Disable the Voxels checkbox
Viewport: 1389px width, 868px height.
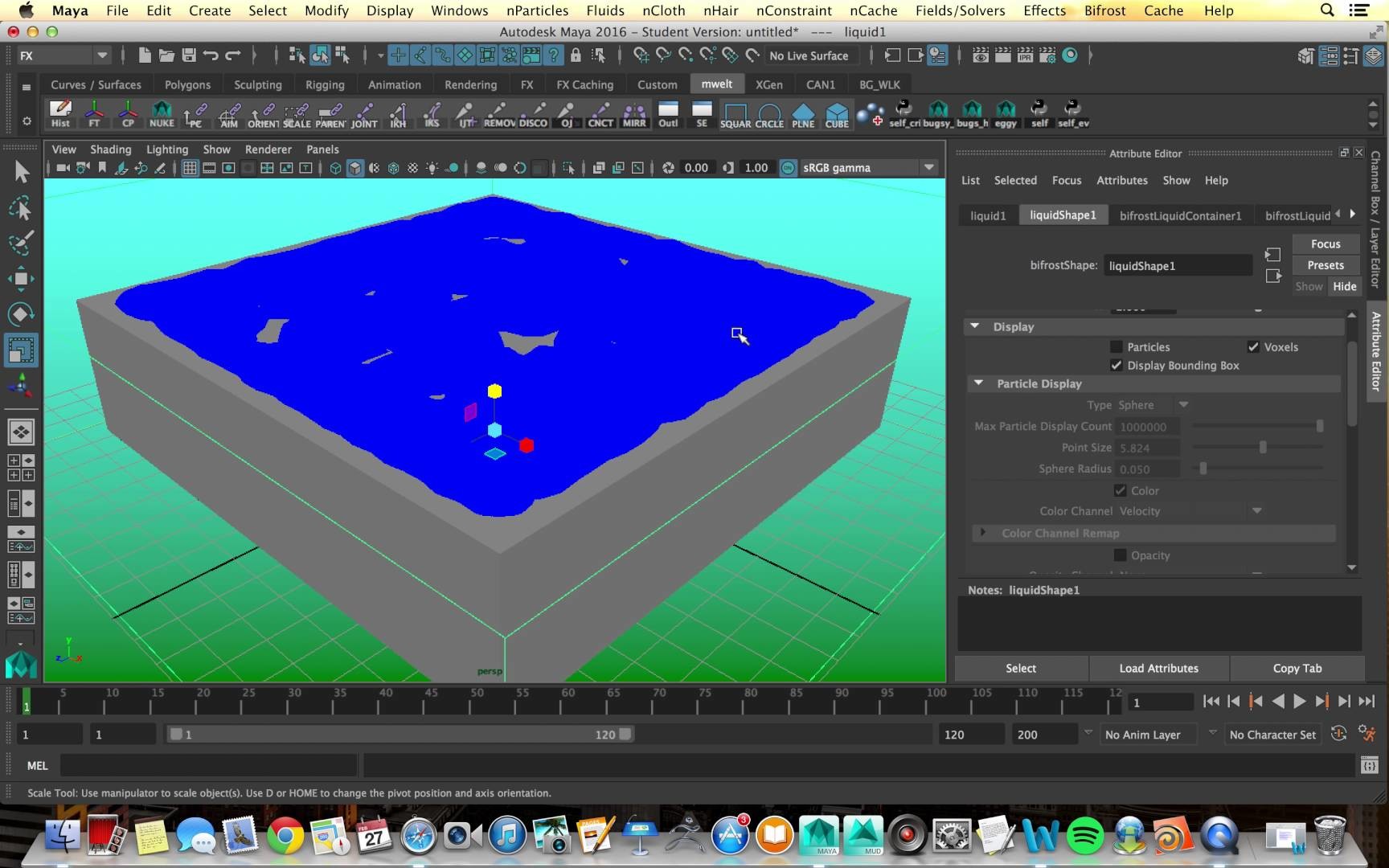tap(1252, 346)
